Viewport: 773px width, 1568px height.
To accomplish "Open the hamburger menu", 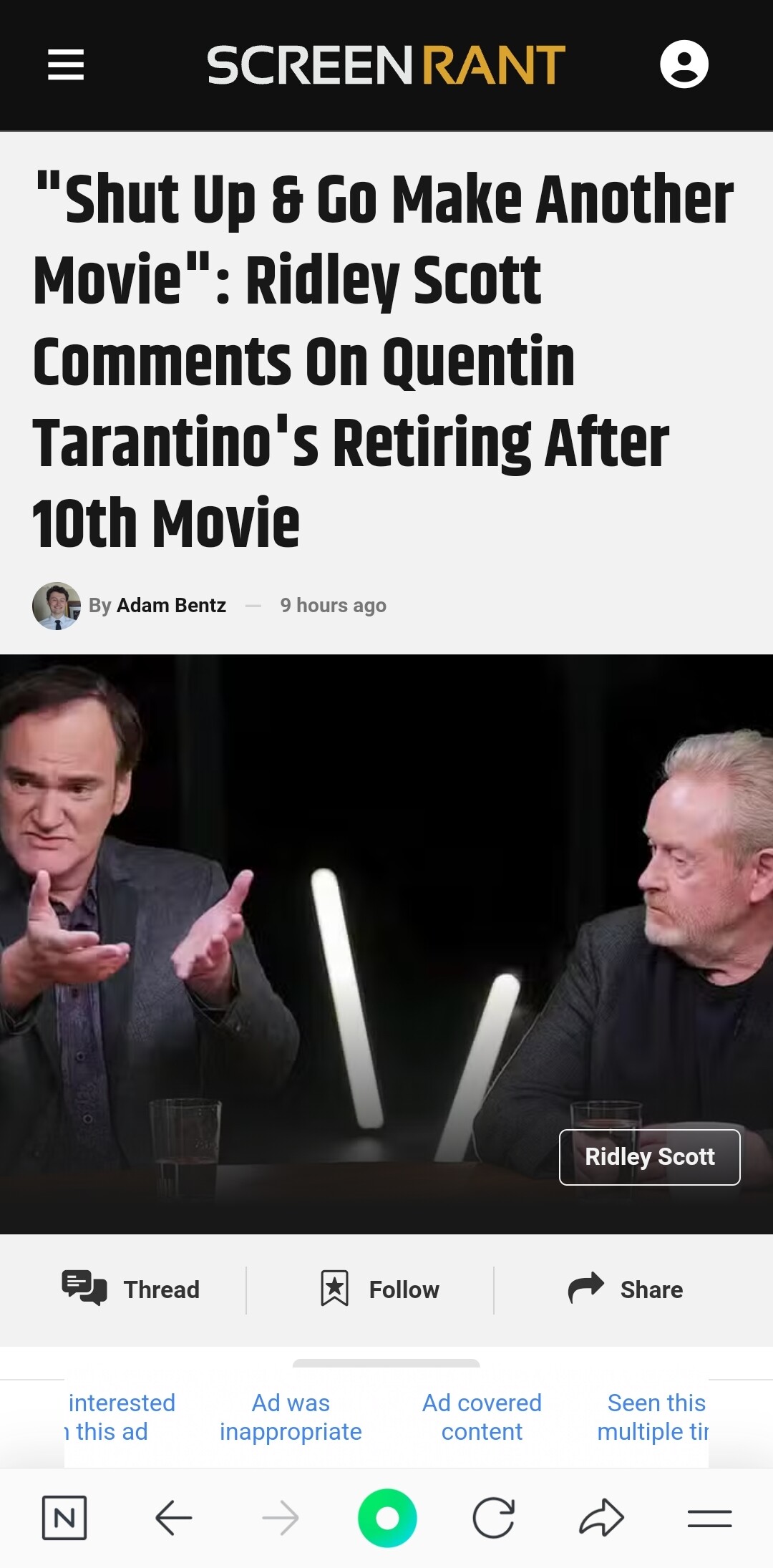I will (66, 64).
